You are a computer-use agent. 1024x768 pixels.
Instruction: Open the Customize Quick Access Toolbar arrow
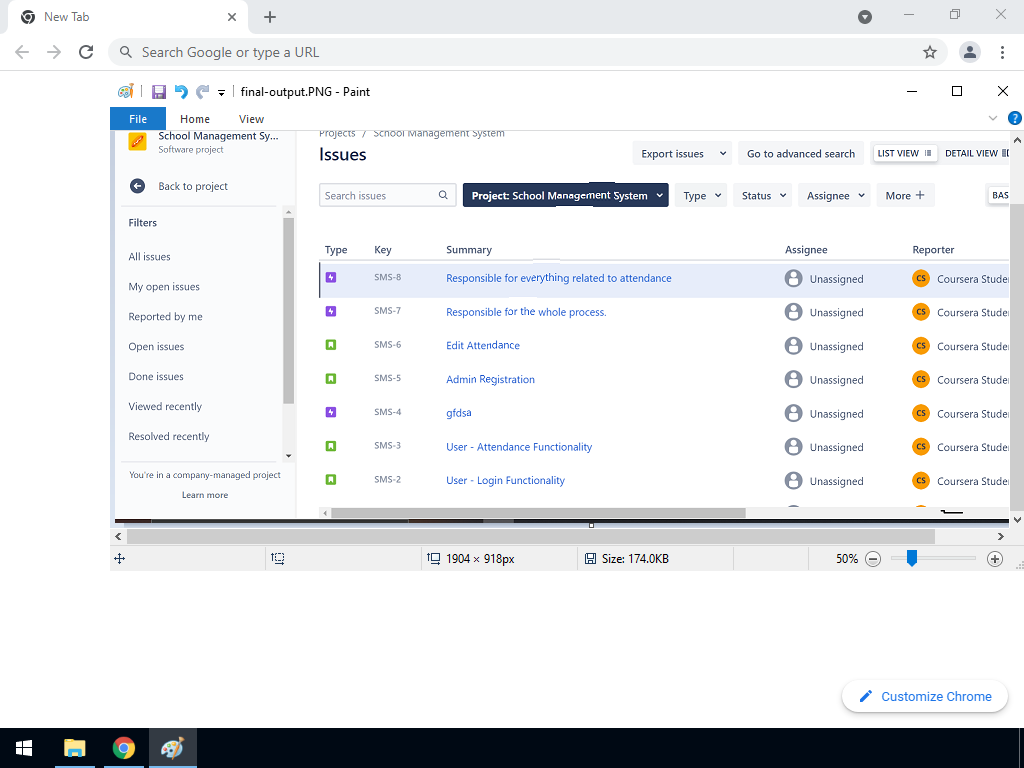(221, 93)
